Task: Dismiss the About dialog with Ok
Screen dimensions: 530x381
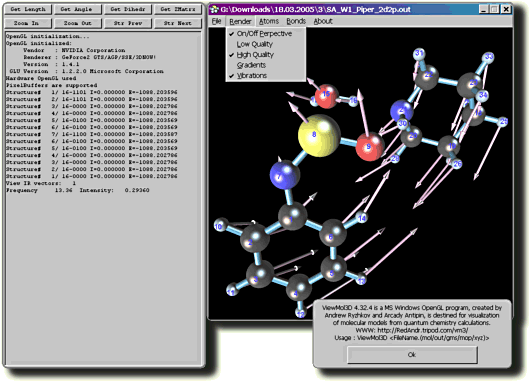Action: (412, 355)
